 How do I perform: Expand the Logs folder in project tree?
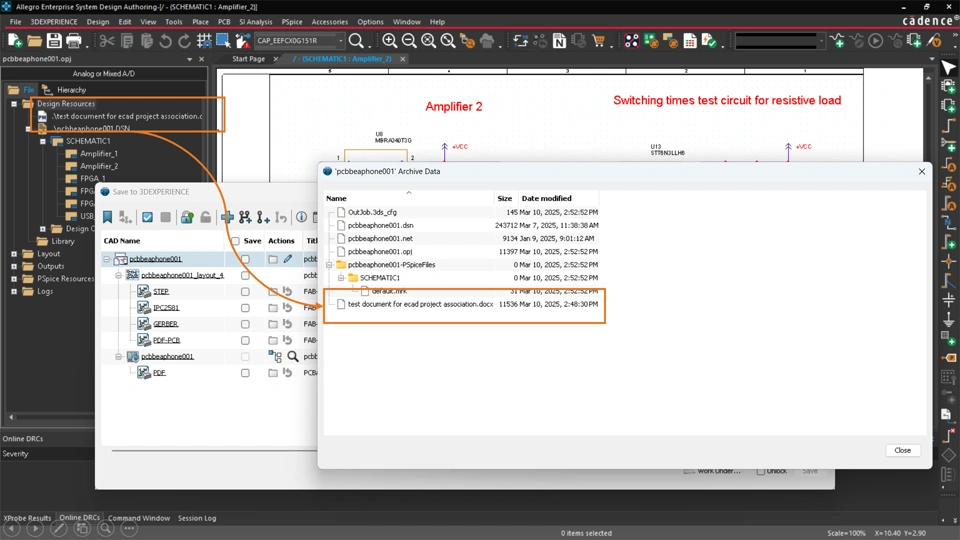(x=14, y=291)
